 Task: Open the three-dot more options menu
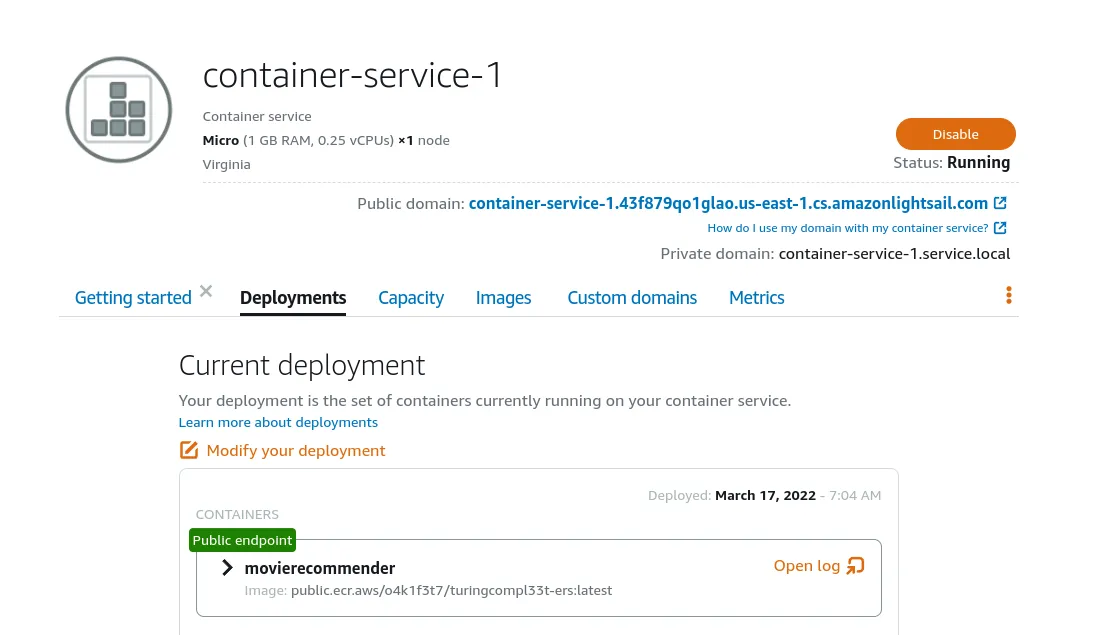pyautogui.click(x=1008, y=295)
